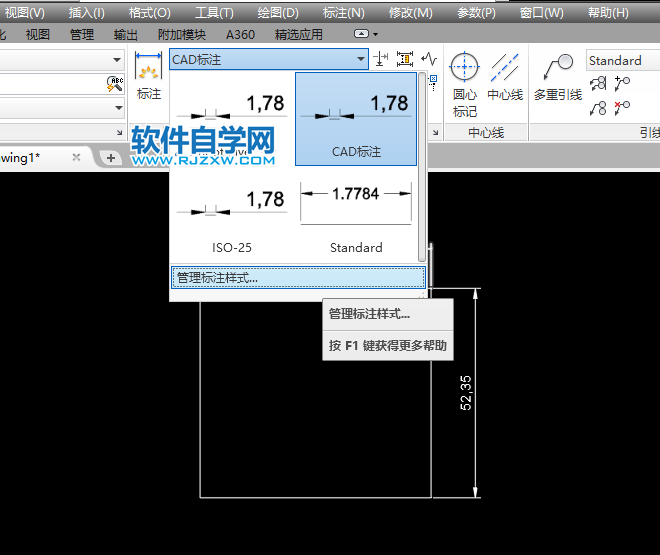
Task: Switch to the 精选应用 ribbon tab
Action: pos(299,34)
